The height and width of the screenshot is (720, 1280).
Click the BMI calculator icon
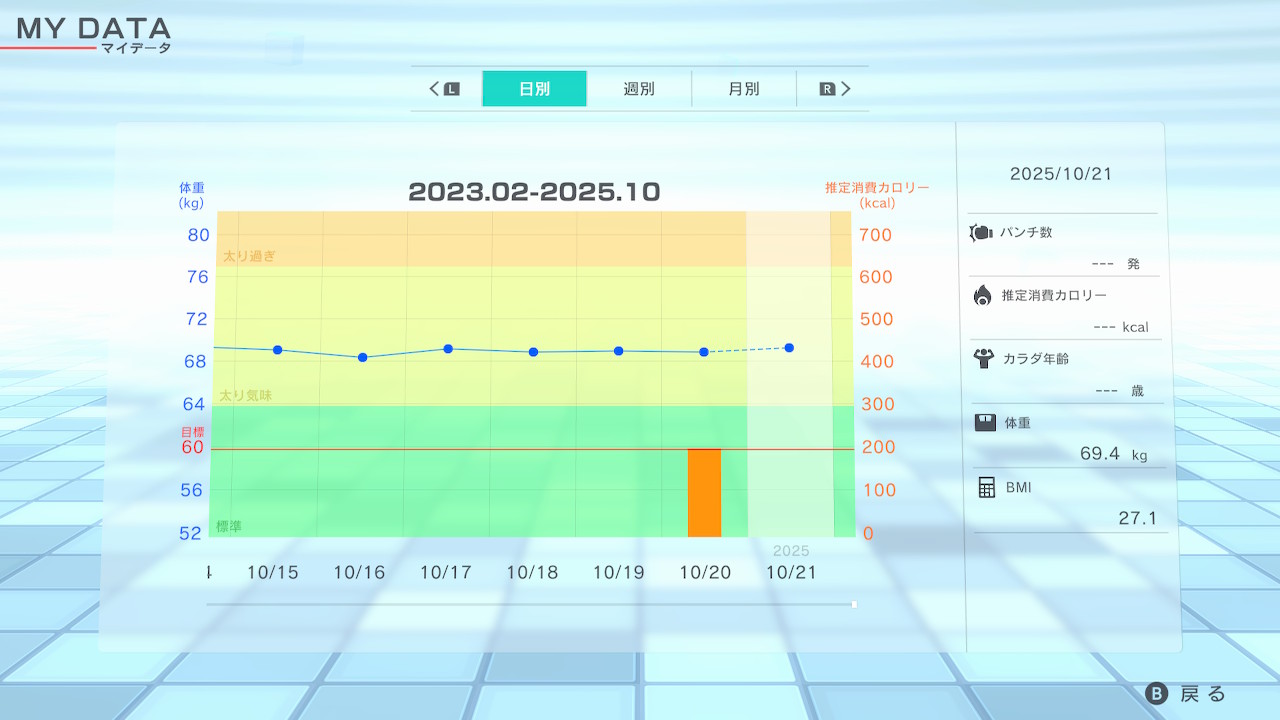point(987,487)
